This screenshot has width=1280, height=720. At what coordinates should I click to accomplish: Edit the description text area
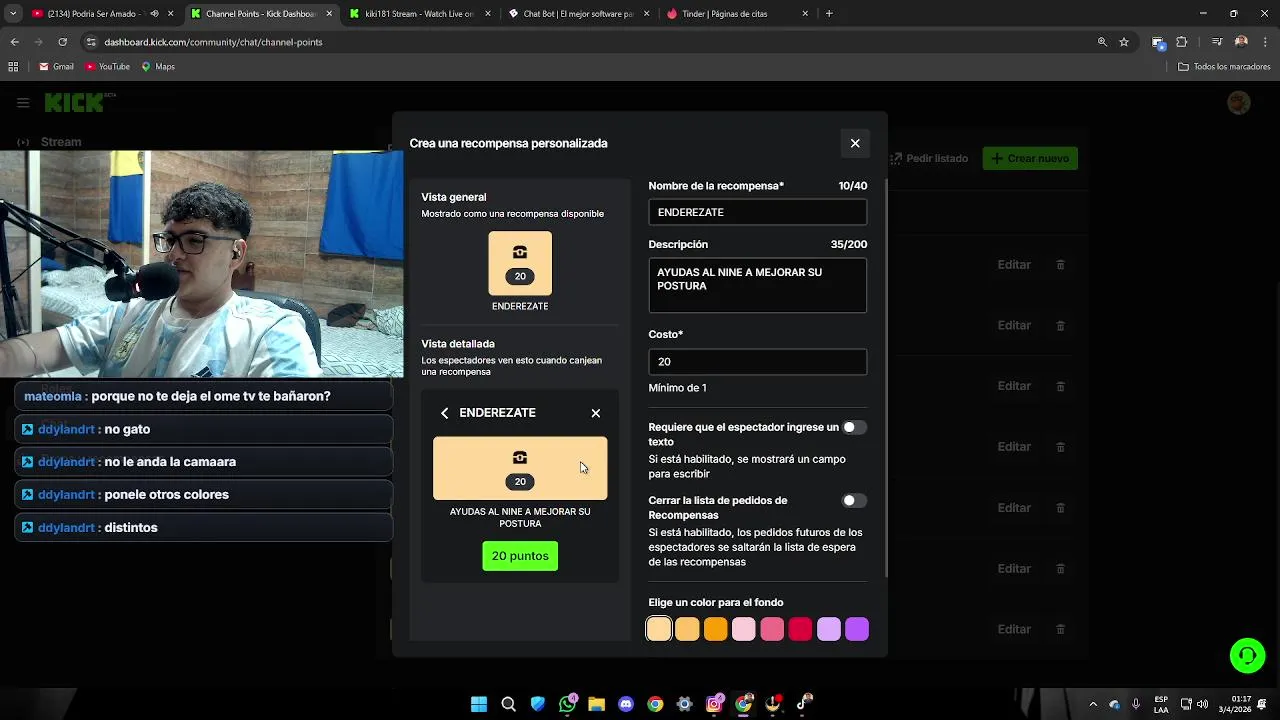(757, 285)
